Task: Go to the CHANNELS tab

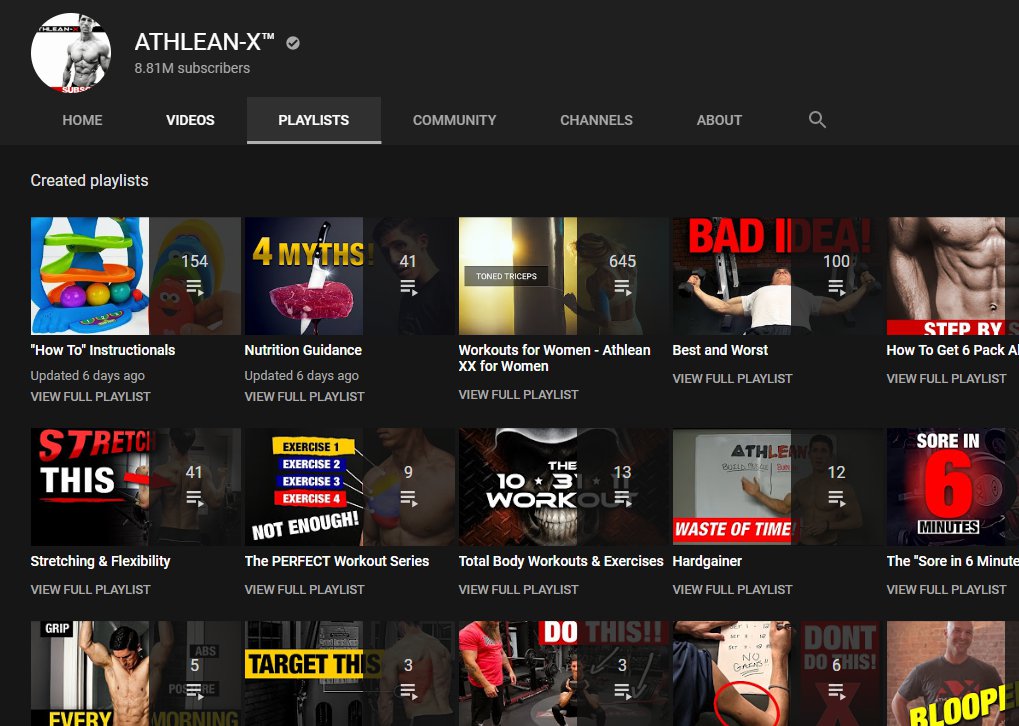Action: click(597, 120)
